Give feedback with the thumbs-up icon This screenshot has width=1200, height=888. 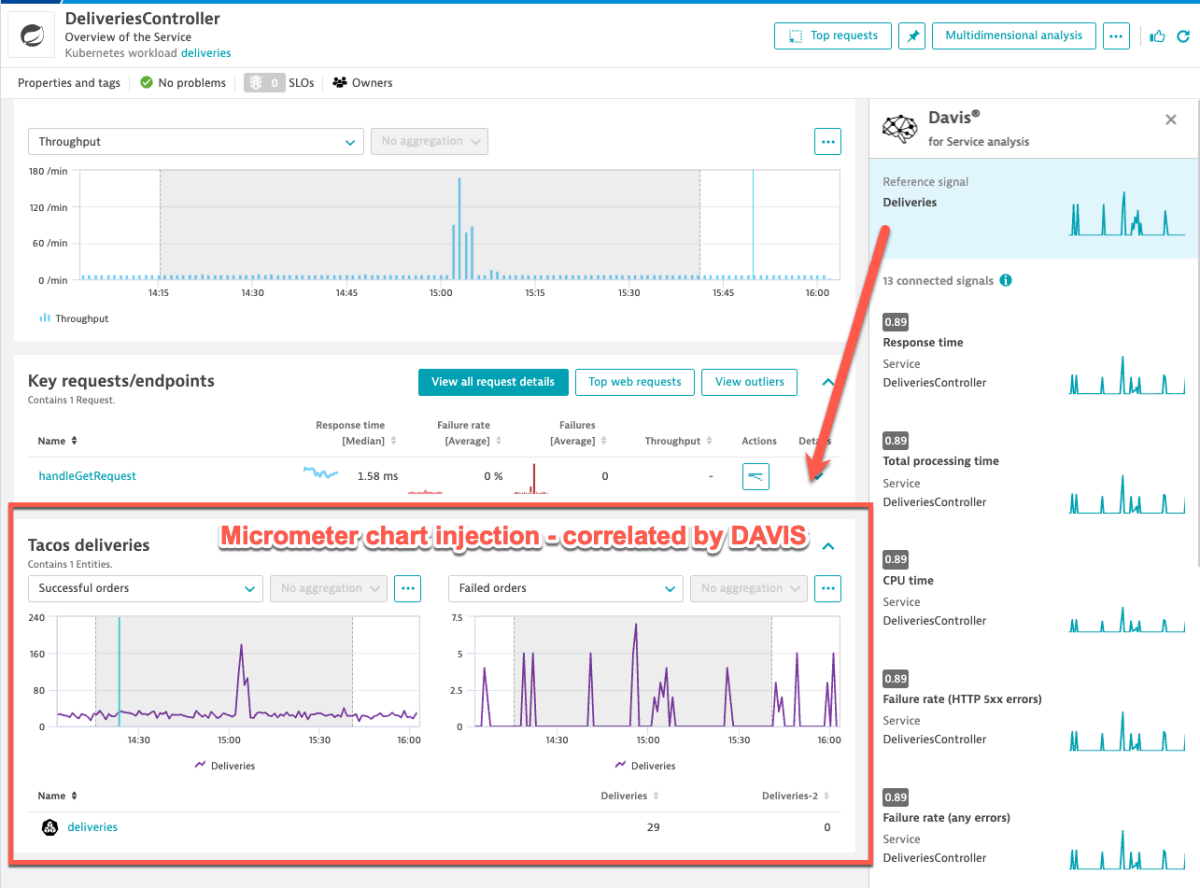[x=1157, y=35]
